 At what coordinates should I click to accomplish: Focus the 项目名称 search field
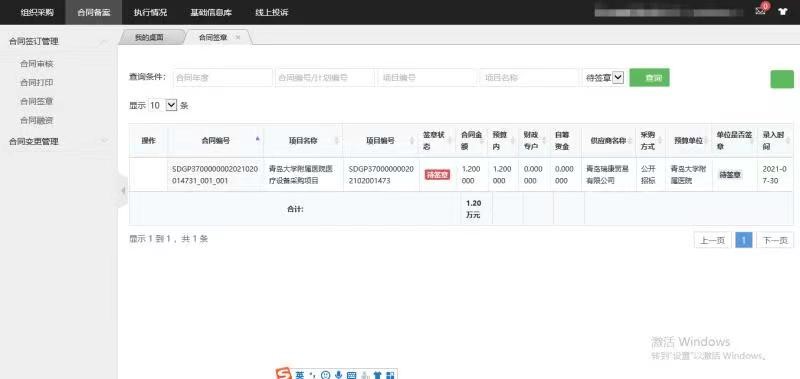pyautogui.click(x=529, y=78)
